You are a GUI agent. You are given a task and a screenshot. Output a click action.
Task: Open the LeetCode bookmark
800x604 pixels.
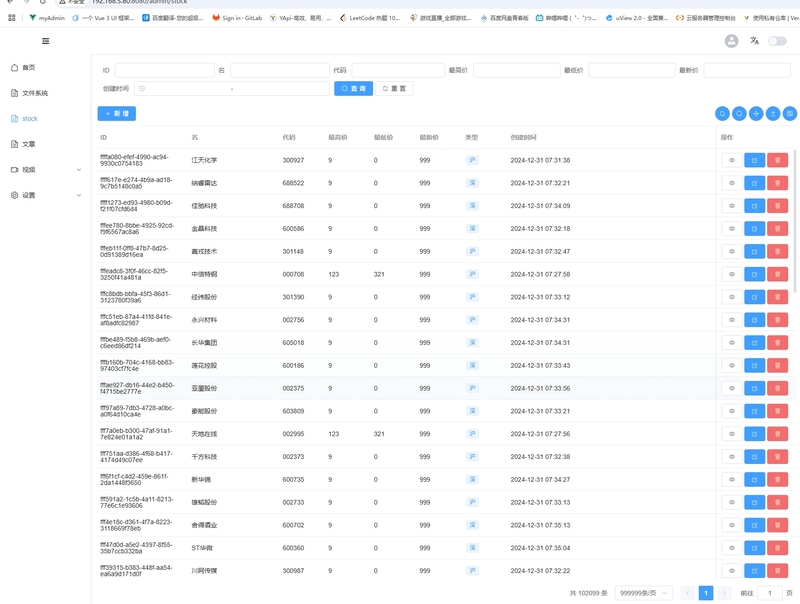tap(370, 18)
